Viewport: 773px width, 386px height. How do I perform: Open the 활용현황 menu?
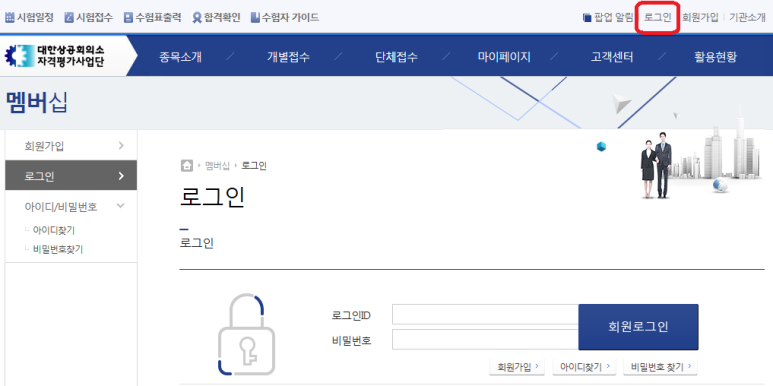(x=715, y=57)
